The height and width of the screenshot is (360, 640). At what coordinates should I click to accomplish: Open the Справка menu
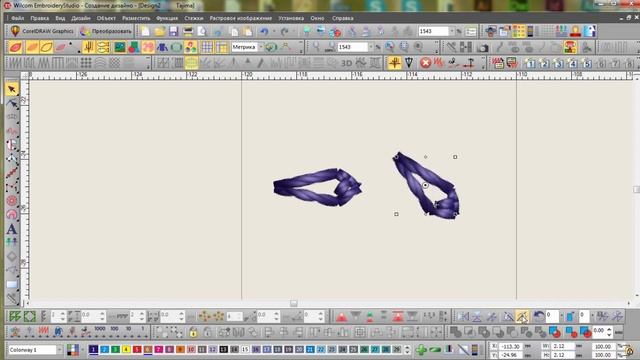(x=342, y=18)
